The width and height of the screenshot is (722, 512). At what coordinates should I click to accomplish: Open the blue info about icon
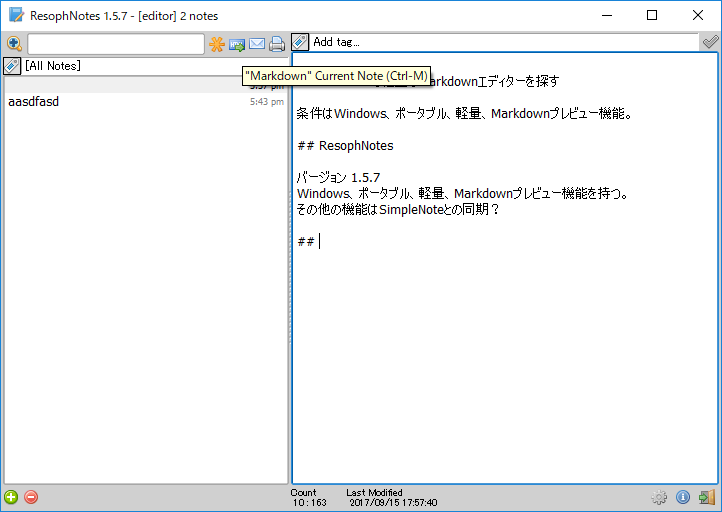point(683,497)
